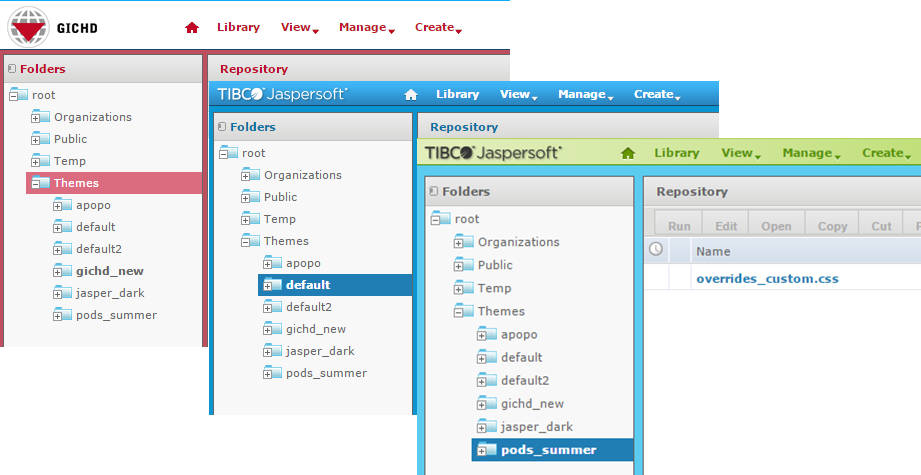Viewport: 921px width, 475px height.
Task: Click the Name column header in Repository
Action: click(713, 251)
